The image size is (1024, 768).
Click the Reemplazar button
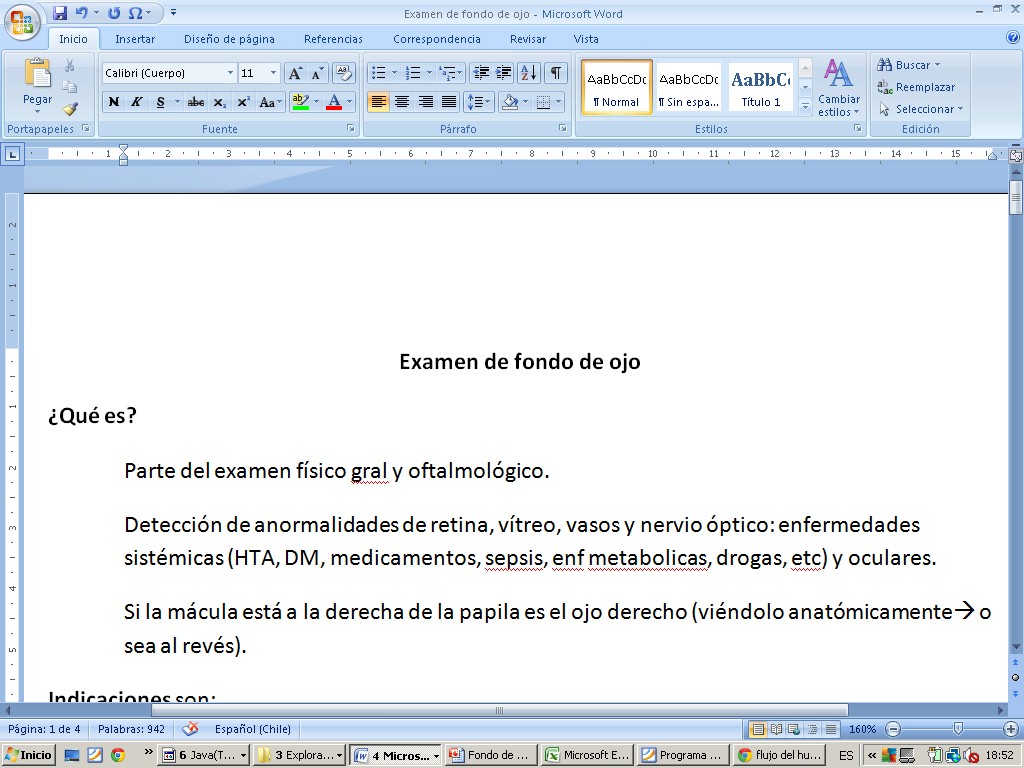coord(916,87)
